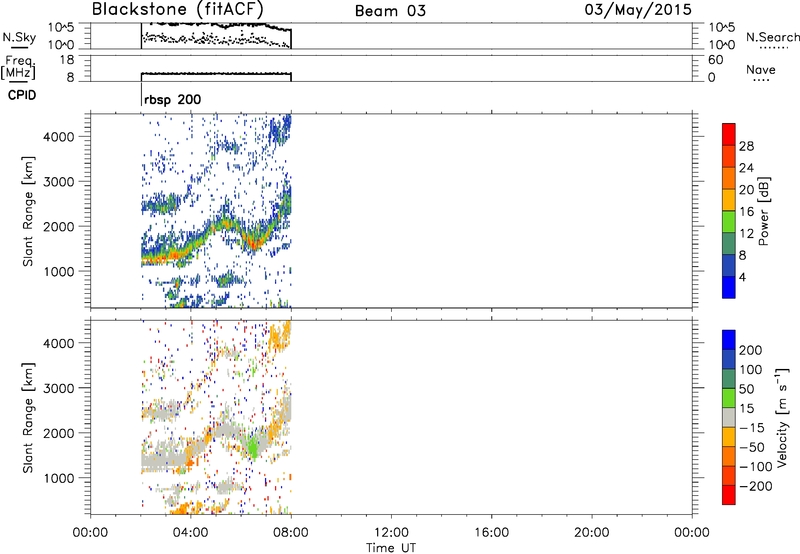Click the '04:00' time tick label

tap(190, 533)
